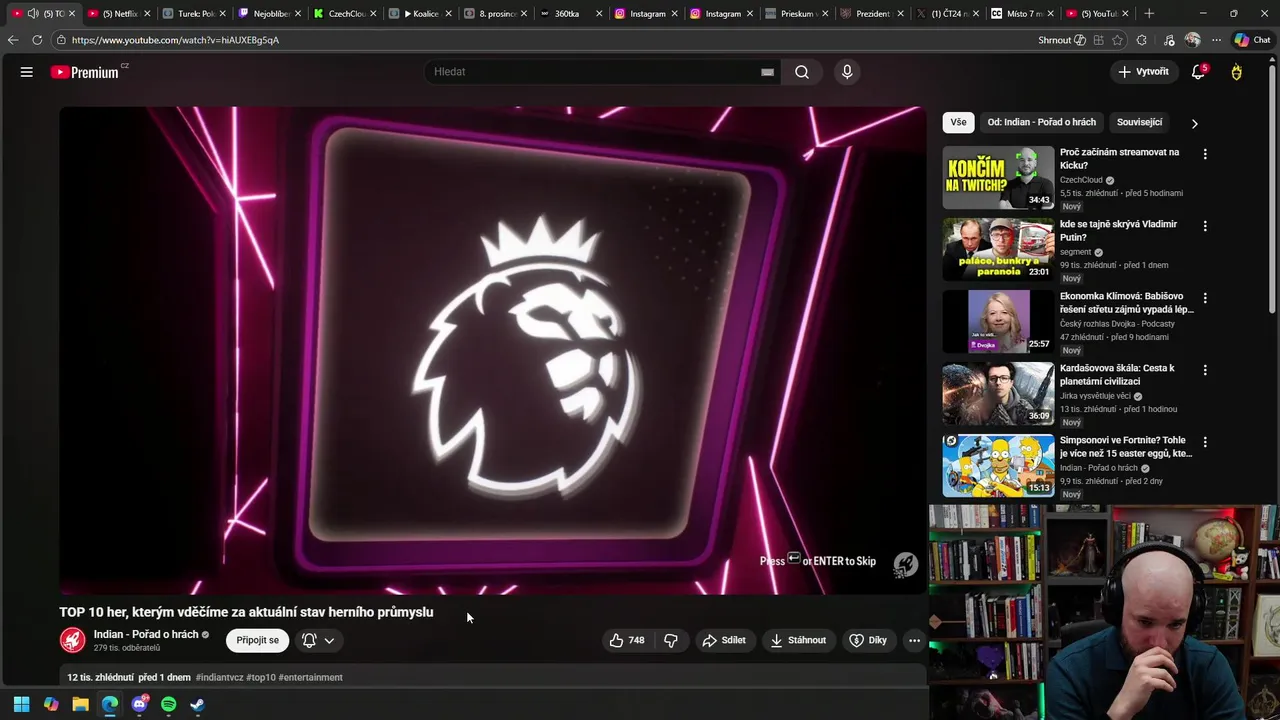The width and height of the screenshot is (1280, 720).
Task: Mute the playing YouTube tab speaker icon
Action: (33, 13)
